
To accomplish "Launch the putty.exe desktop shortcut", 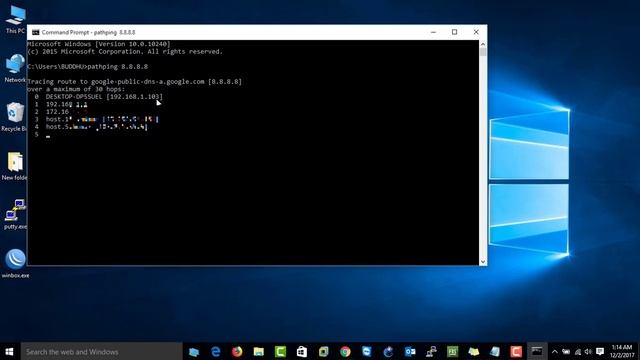I will [16, 215].
